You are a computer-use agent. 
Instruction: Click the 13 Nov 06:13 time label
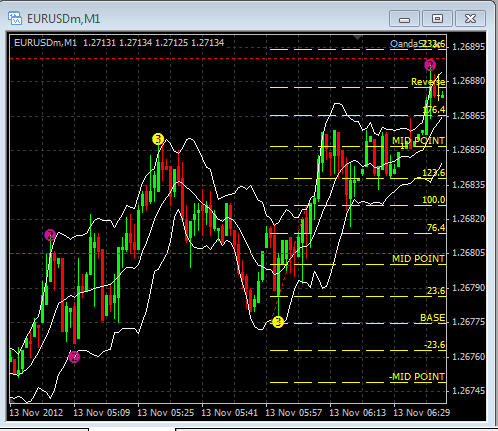coord(357,413)
